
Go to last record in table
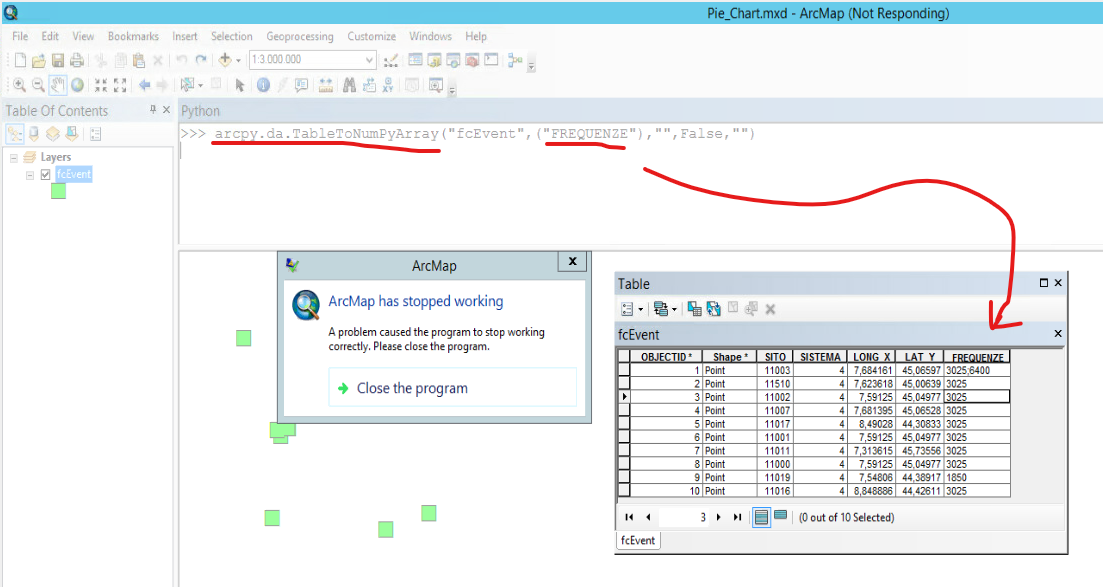(737, 517)
